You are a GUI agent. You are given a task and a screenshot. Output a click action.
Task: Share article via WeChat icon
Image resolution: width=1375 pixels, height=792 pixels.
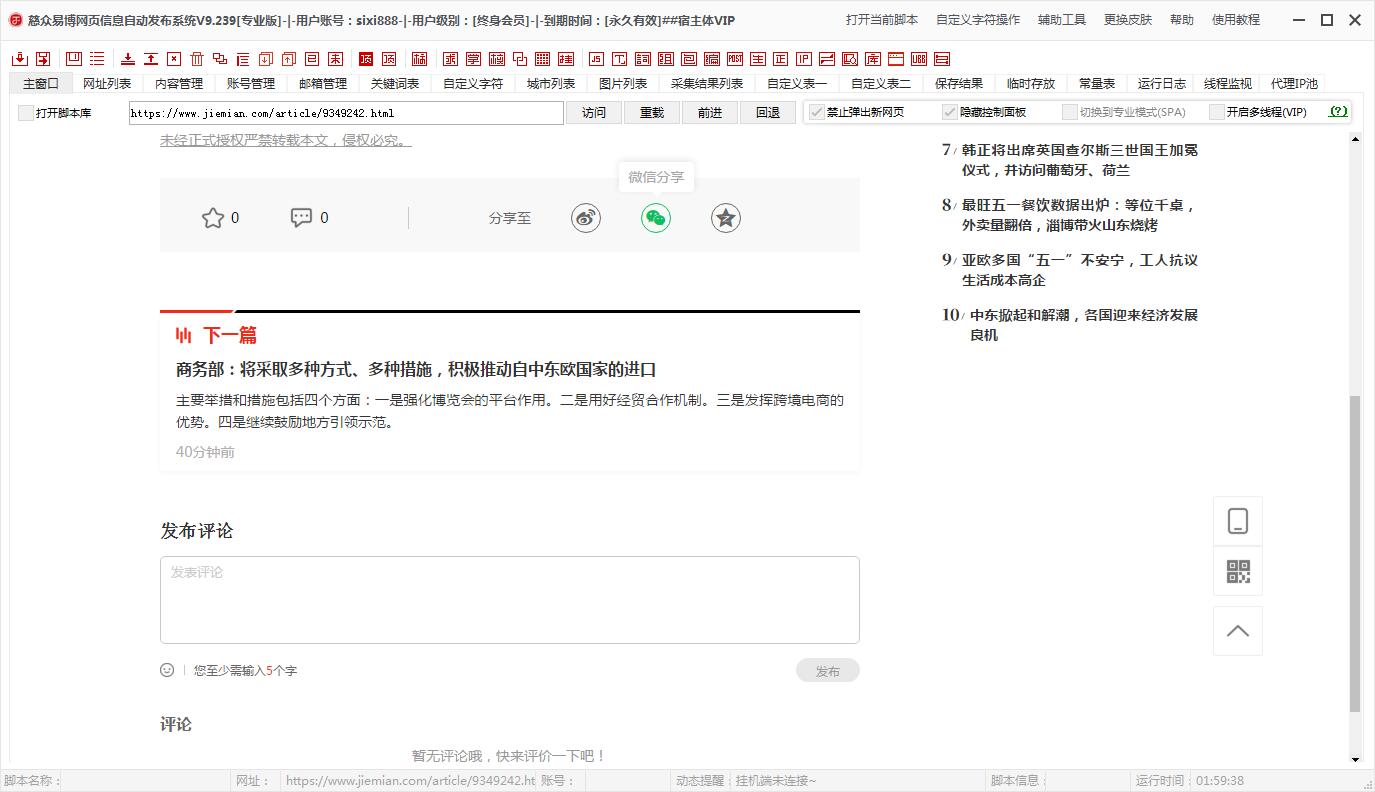pos(656,217)
